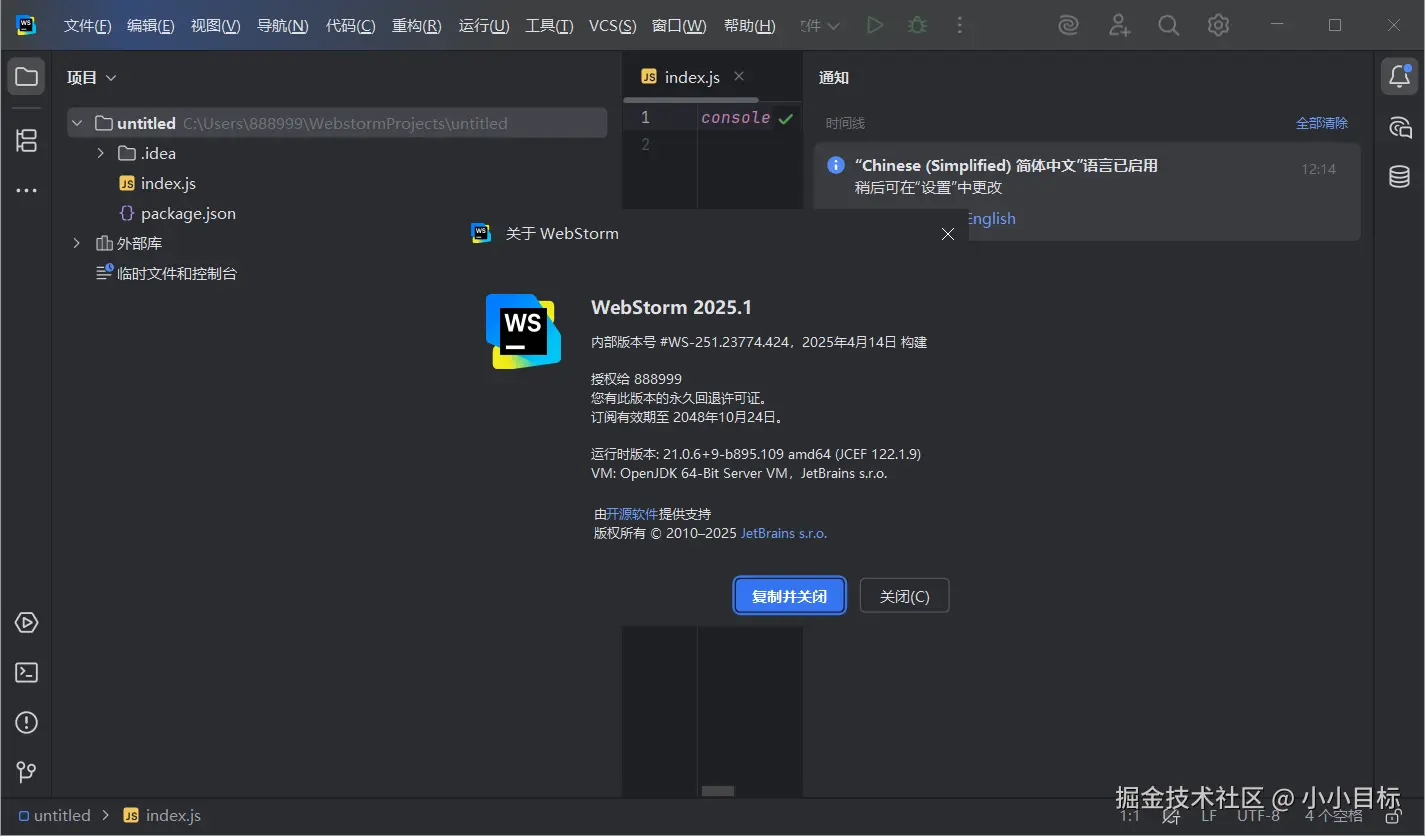The image size is (1425, 836).
Task: Open the 运行(U) menu
Action: click(x=484, y=26)
